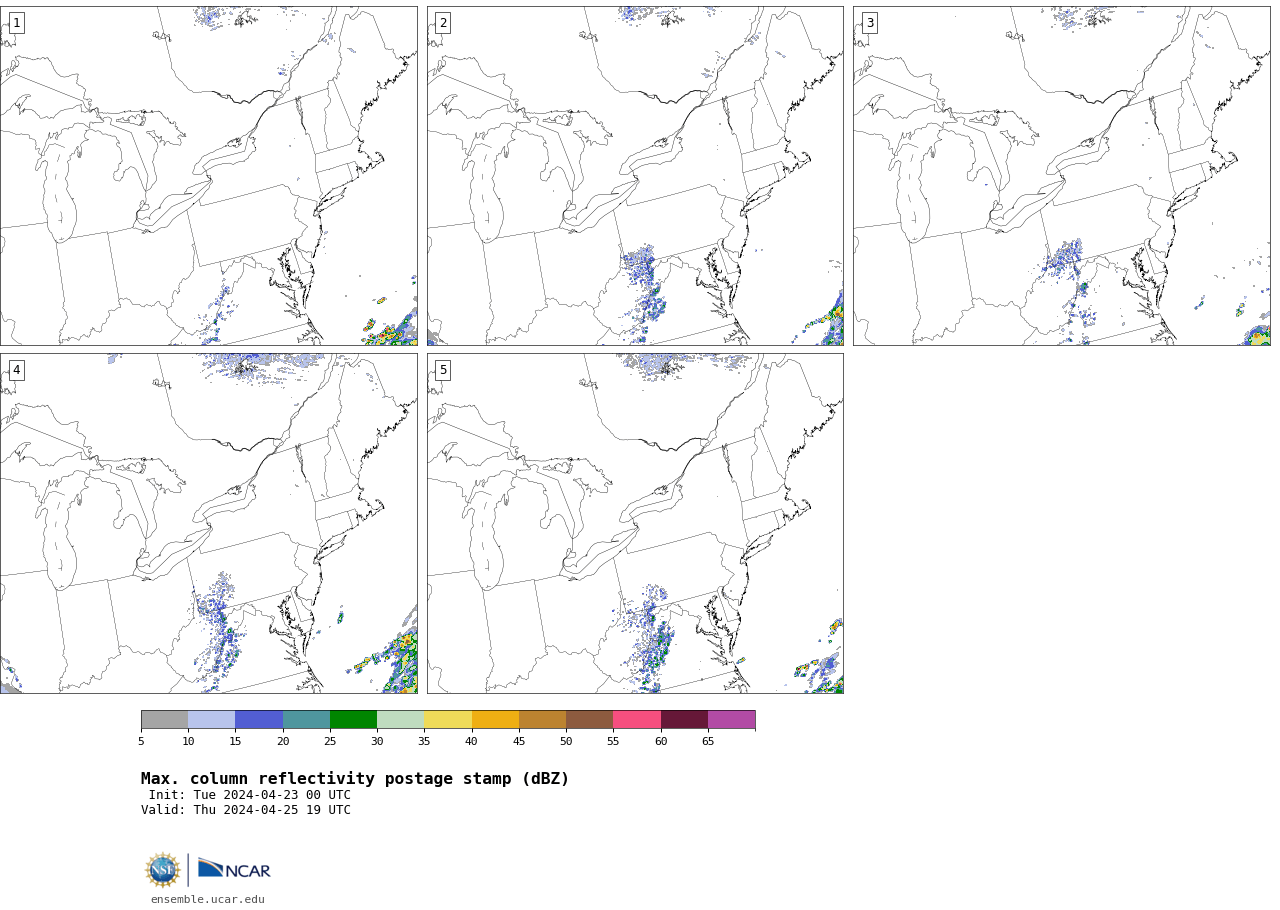The width and height of the screenshot is (1280, 910).
Task: Click the dark brown 50-55 dBZ swatch
Action: pos(590,720)
